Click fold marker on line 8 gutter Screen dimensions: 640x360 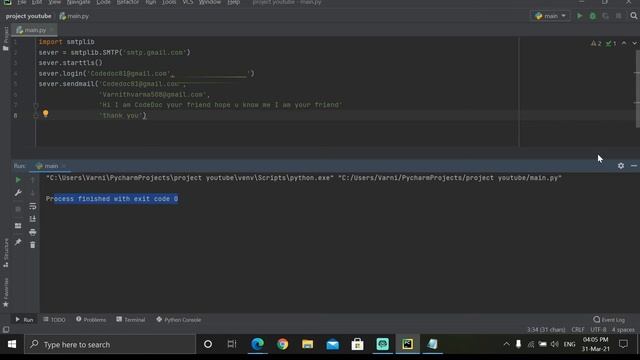pos(36,116)
